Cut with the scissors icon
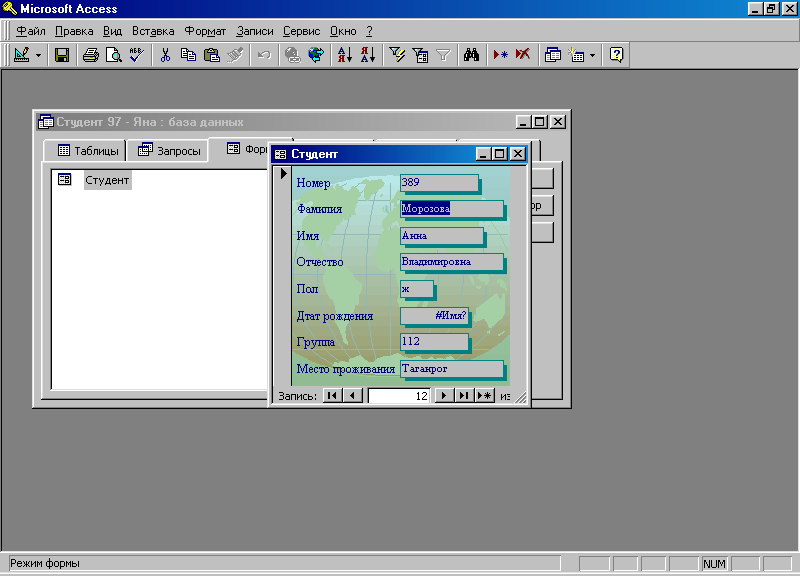 coord(165,55)
